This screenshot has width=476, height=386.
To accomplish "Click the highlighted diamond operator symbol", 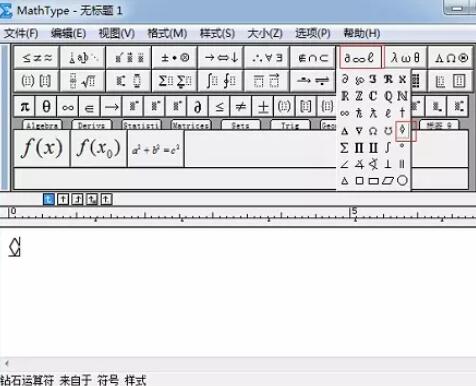I will point(402,130).
